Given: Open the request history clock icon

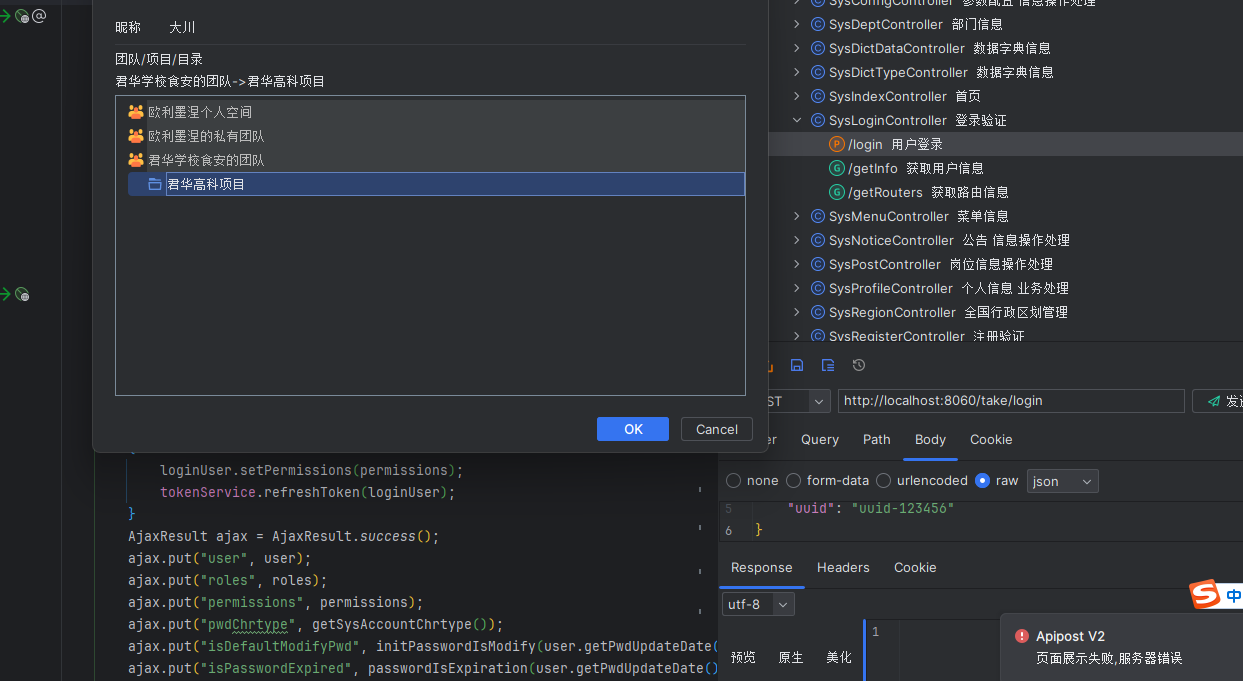Looking at the screenshot, I should pos(858,366).
